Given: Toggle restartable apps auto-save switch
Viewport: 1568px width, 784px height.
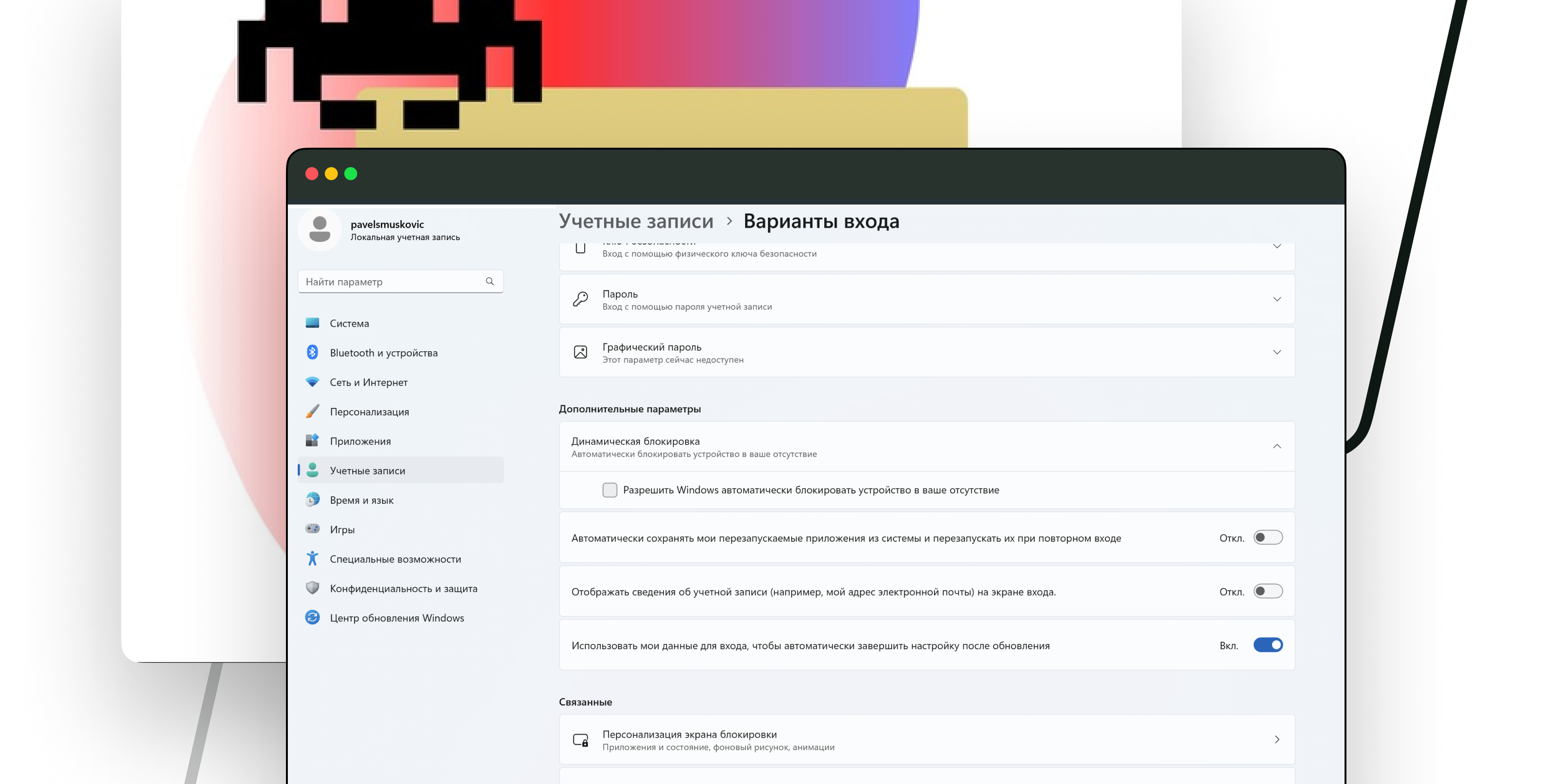Looking at the screenshot, I should coord(1268,537).
